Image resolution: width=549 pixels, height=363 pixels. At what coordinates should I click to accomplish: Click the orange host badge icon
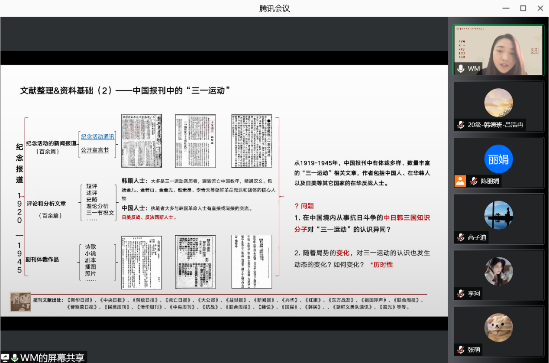tap(460, 181)
